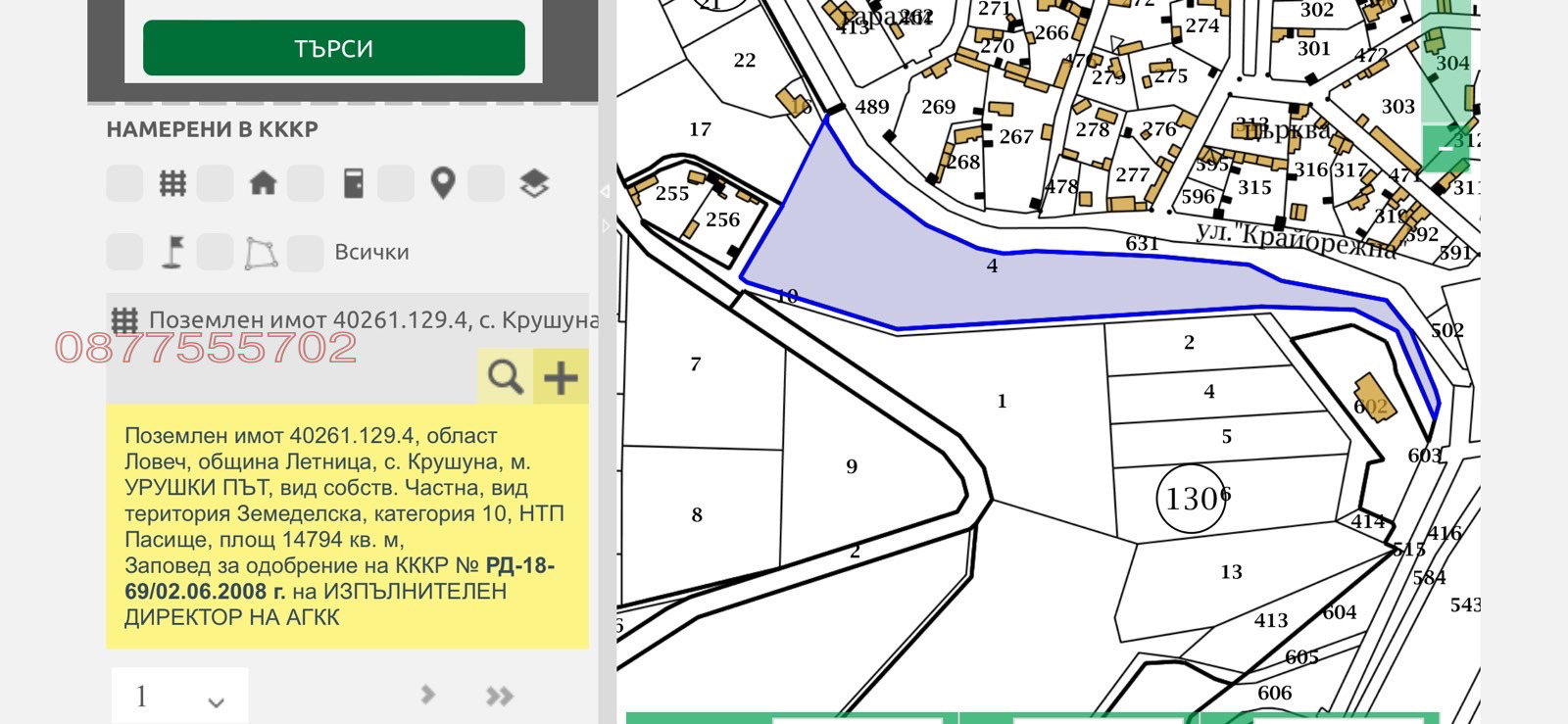
Task: Click the flag geodetic point icon
Action: coord(172,253)
